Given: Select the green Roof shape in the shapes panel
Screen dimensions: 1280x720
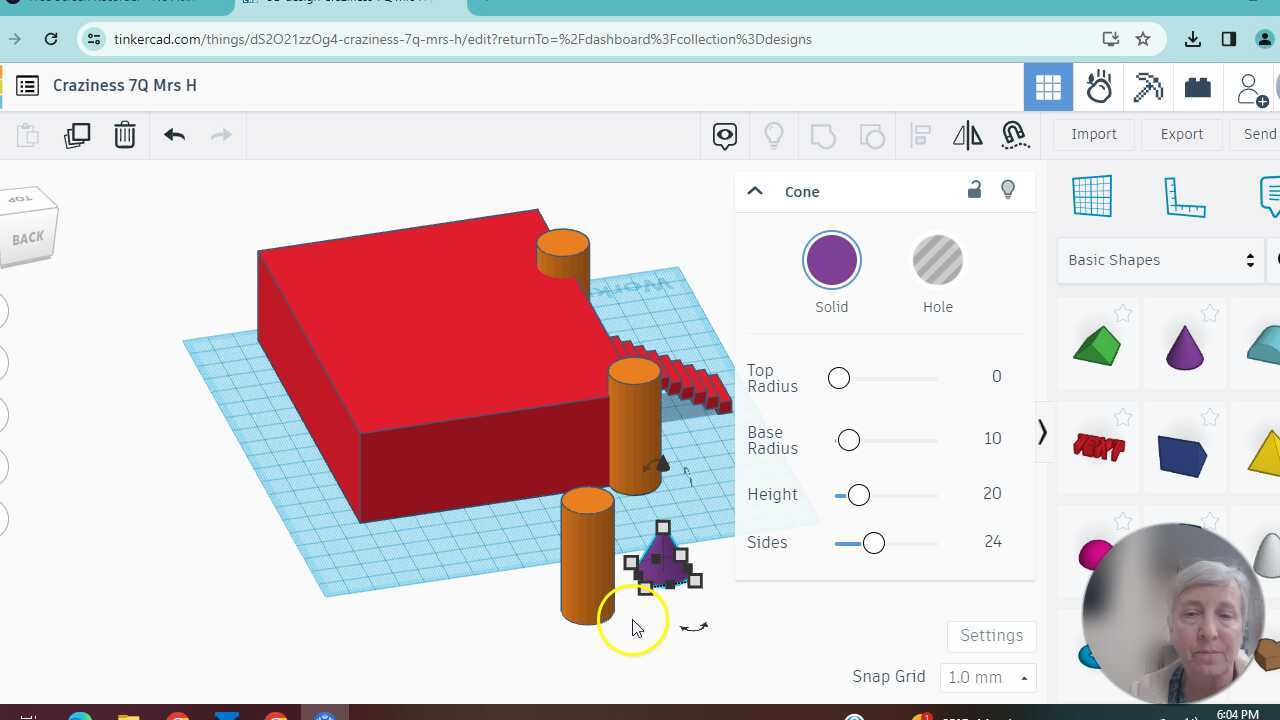Looking at the screenshot, I should click(x=1097, y=343).
